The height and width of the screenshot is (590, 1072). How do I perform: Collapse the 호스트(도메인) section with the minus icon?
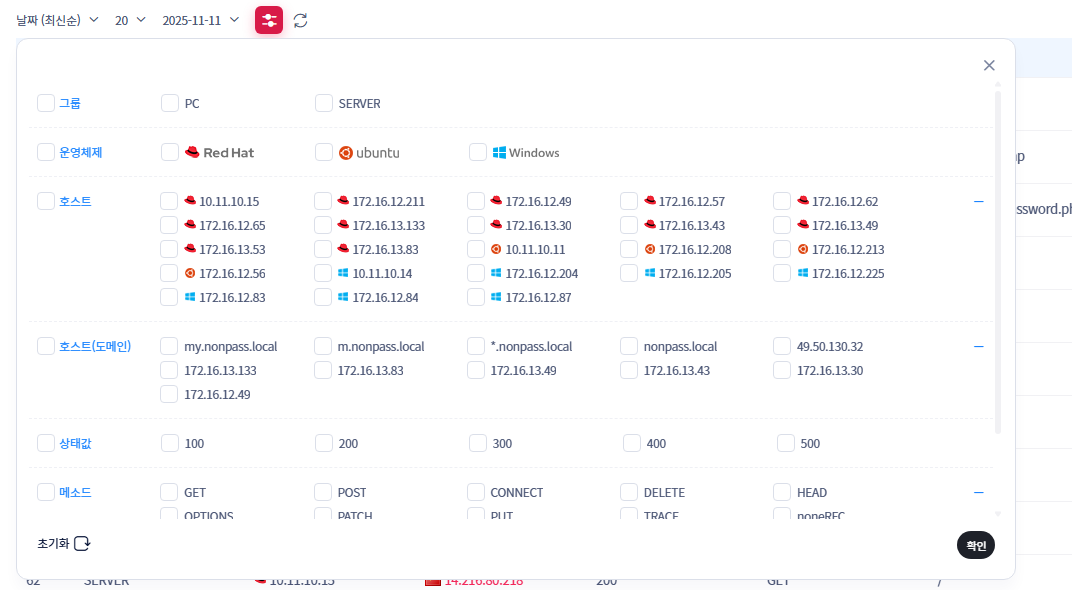[x=979, y=346]
